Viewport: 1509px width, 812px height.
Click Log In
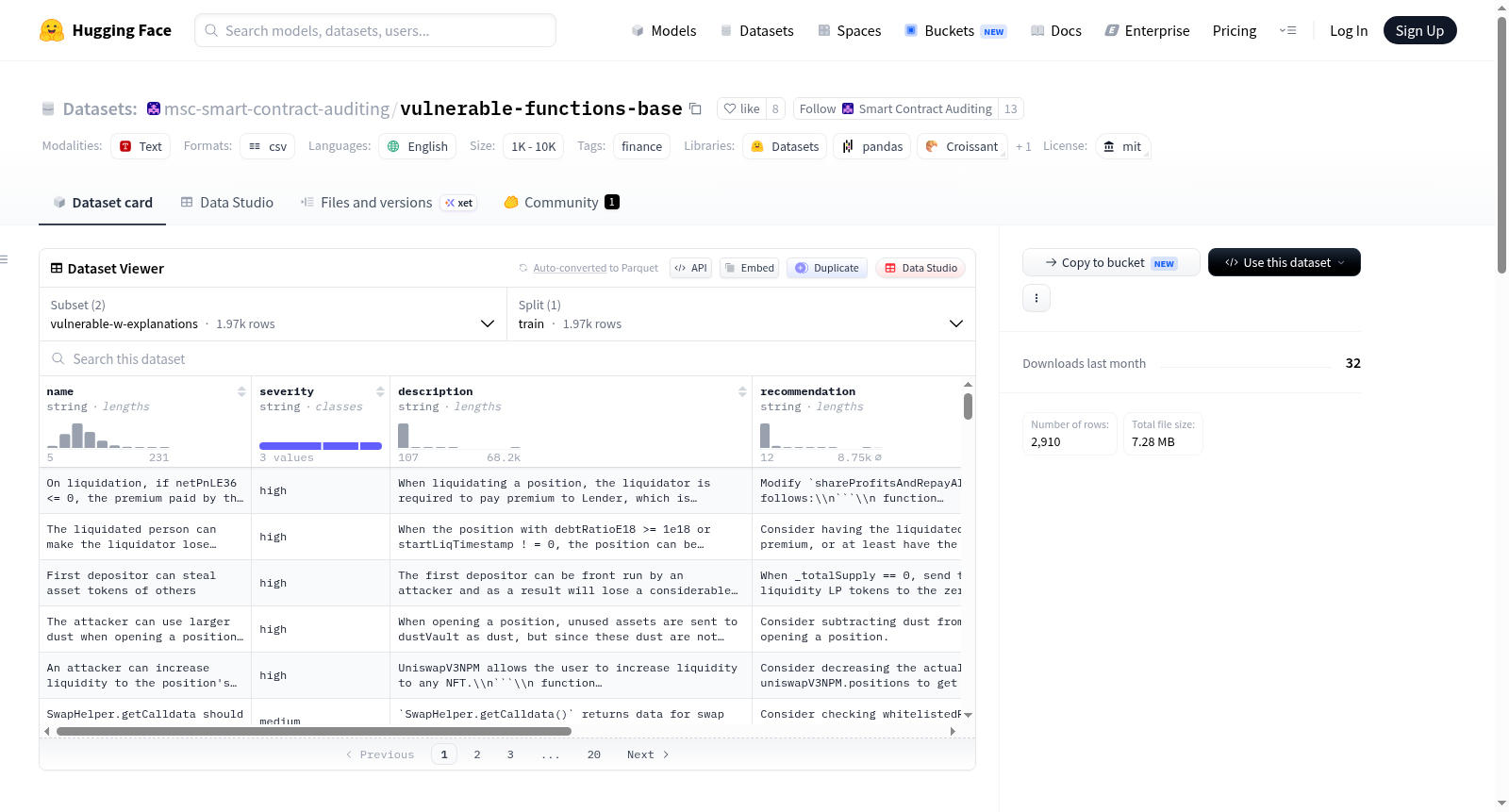tap(1349, 30)
